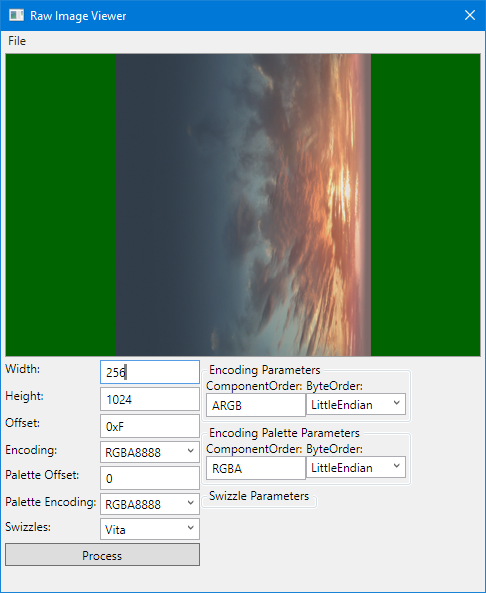Click the Encoding: label
The height and width of the screenshot is (593, 486).
(31, 450)
